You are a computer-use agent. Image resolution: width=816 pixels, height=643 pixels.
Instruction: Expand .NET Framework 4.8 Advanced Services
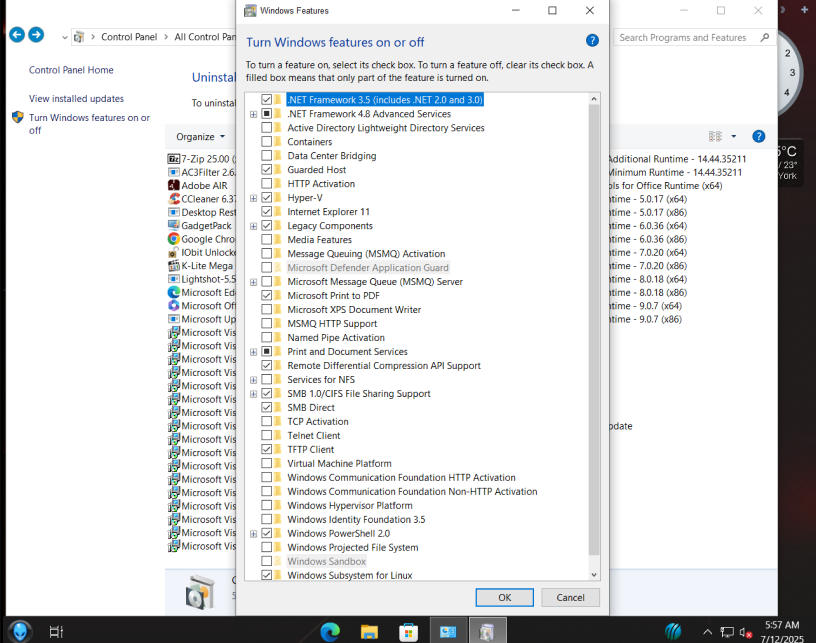pos(253,114)
